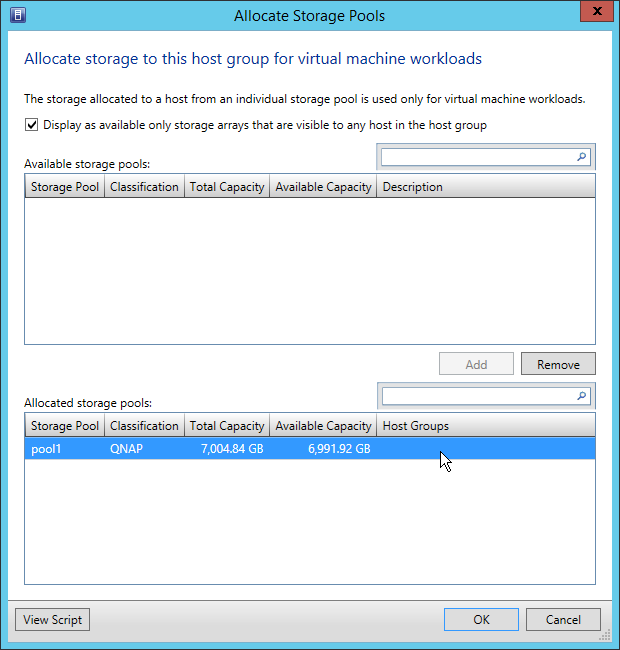Toggle display only visible storage arrays checkbox
Screen dimensions: 620x650
pyautogui.click(x=32, y=125)
